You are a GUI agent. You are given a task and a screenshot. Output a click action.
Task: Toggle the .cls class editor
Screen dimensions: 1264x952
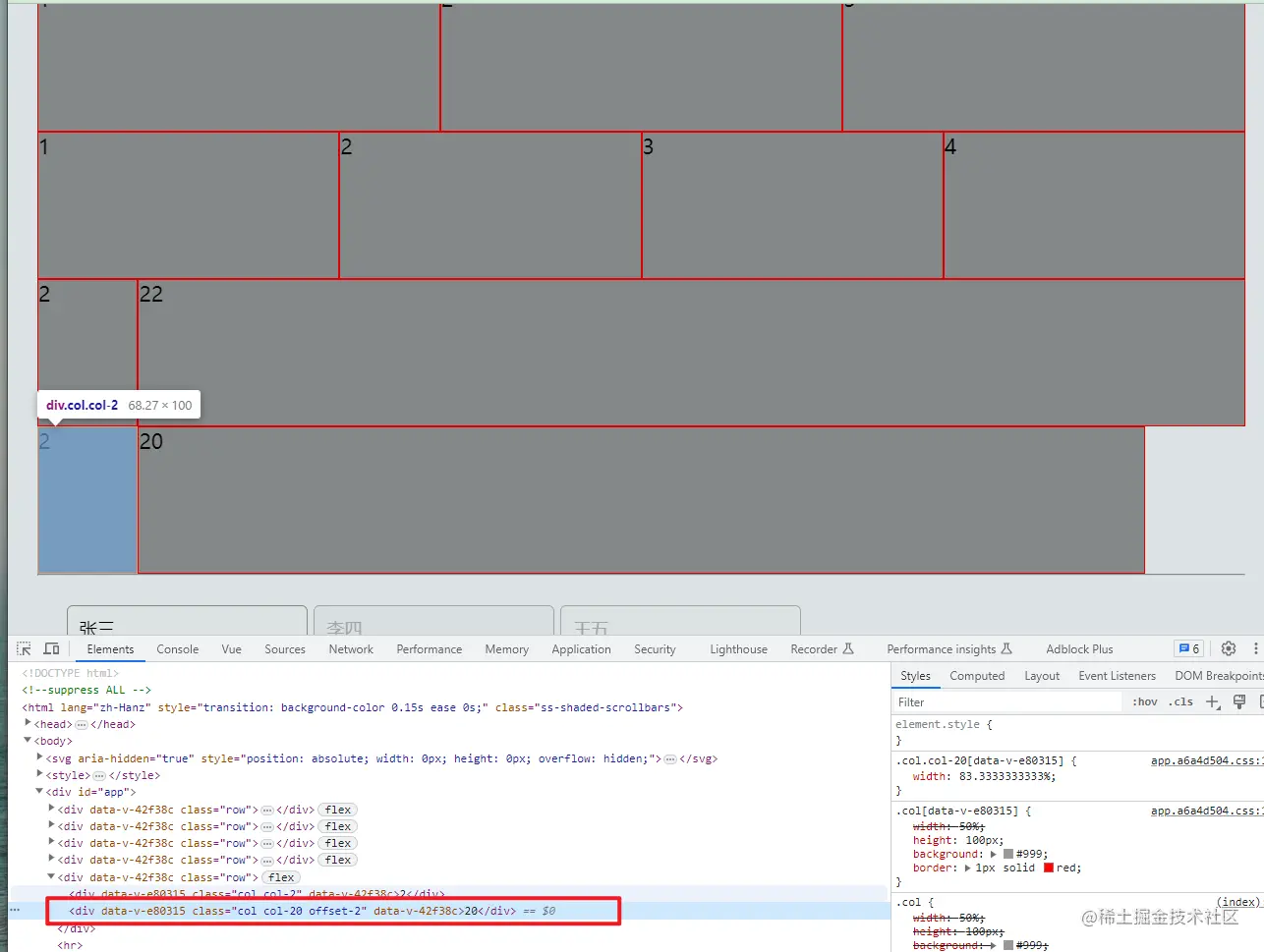tap(1182, 701)
